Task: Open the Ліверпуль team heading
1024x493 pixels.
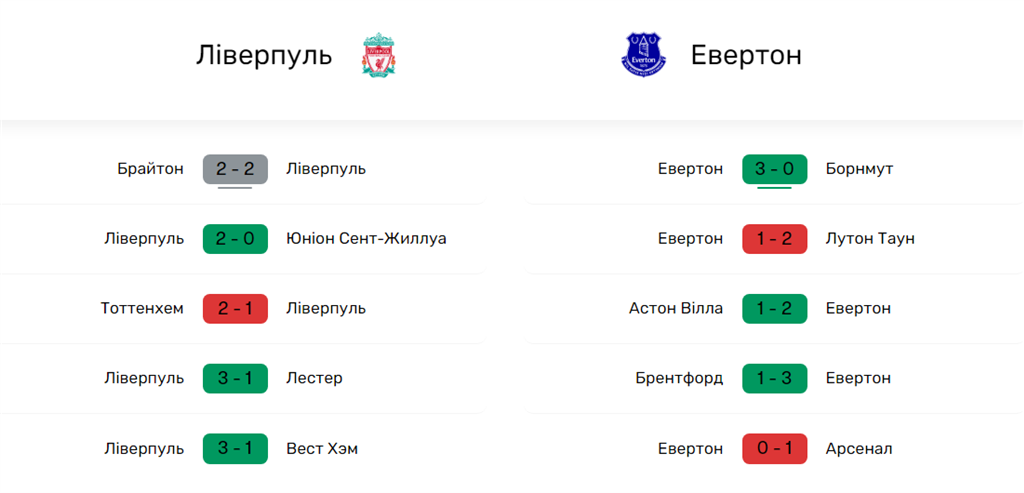Action: (264, 55)
